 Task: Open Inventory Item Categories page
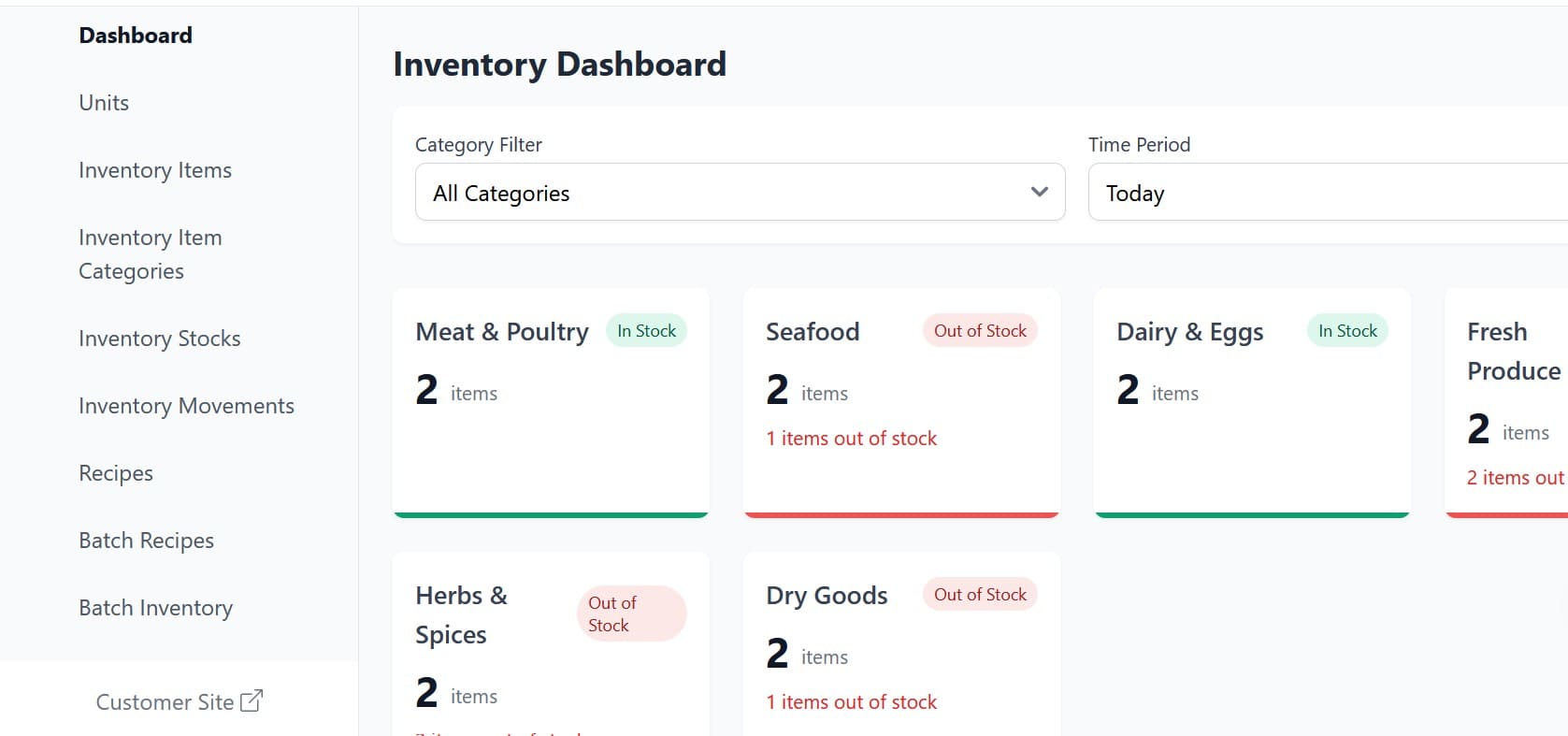pos(150,254)
